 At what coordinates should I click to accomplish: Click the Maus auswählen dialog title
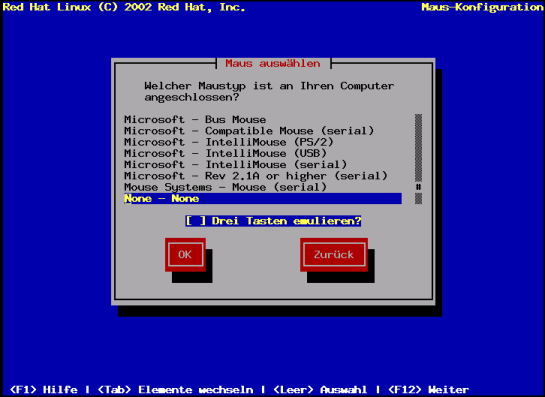coord(273,64)
